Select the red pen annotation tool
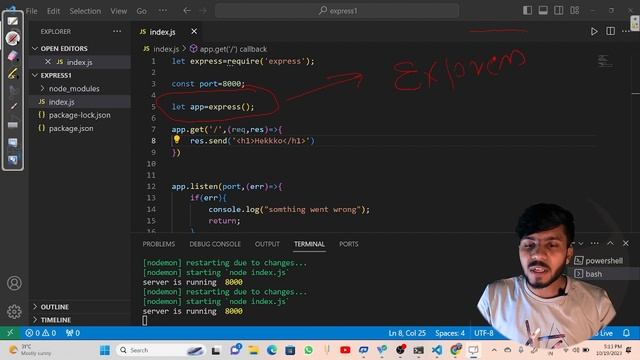640x360 pixels. click(x=13, y=38)
